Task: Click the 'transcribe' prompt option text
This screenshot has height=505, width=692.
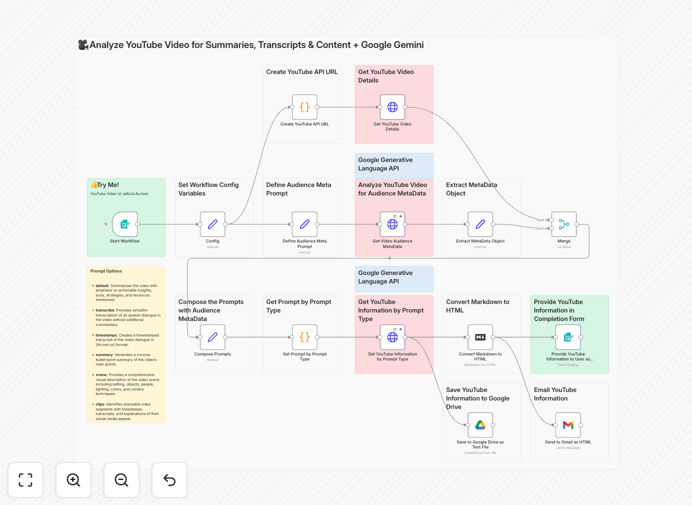Action: 128,317
